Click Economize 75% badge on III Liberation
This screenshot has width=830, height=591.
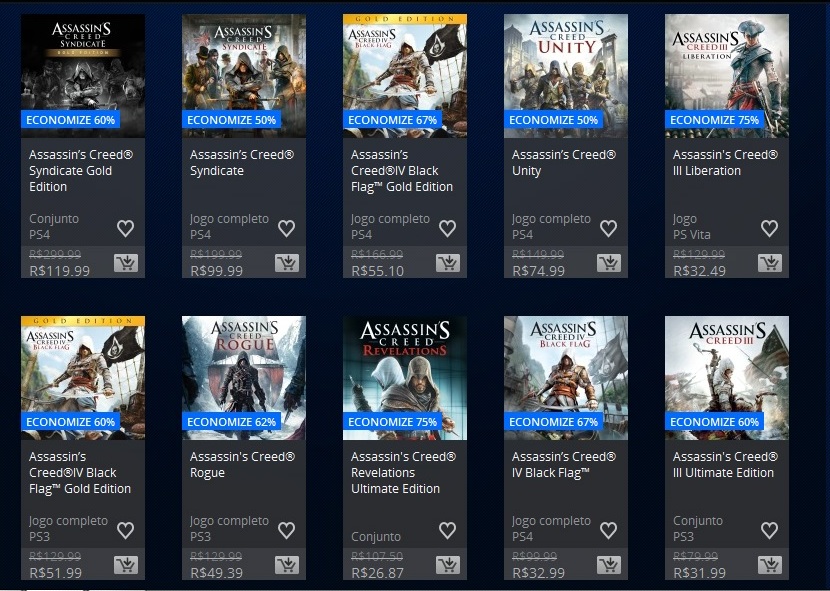714,120
